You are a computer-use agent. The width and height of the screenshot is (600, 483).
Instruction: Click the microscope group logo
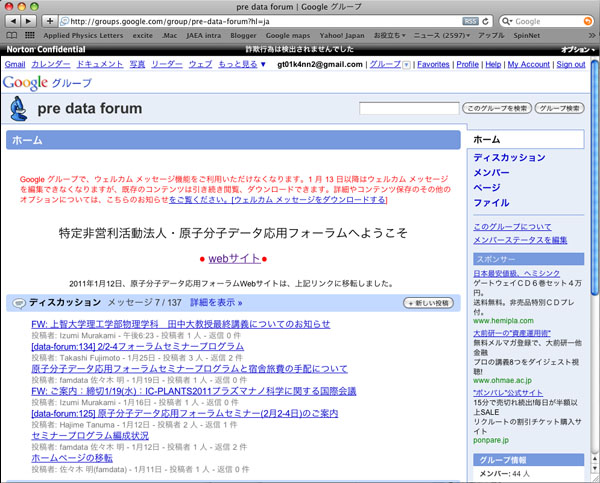pyautogui.click(x=19, y=109)
